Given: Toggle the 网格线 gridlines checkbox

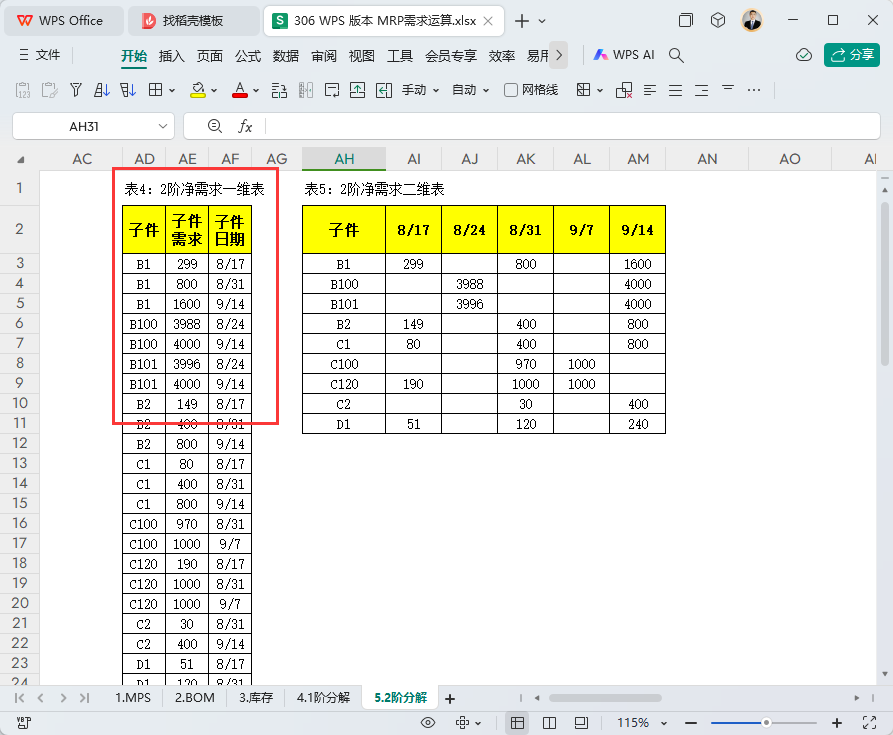Looking at the screenshot, I should coord(511,90).
